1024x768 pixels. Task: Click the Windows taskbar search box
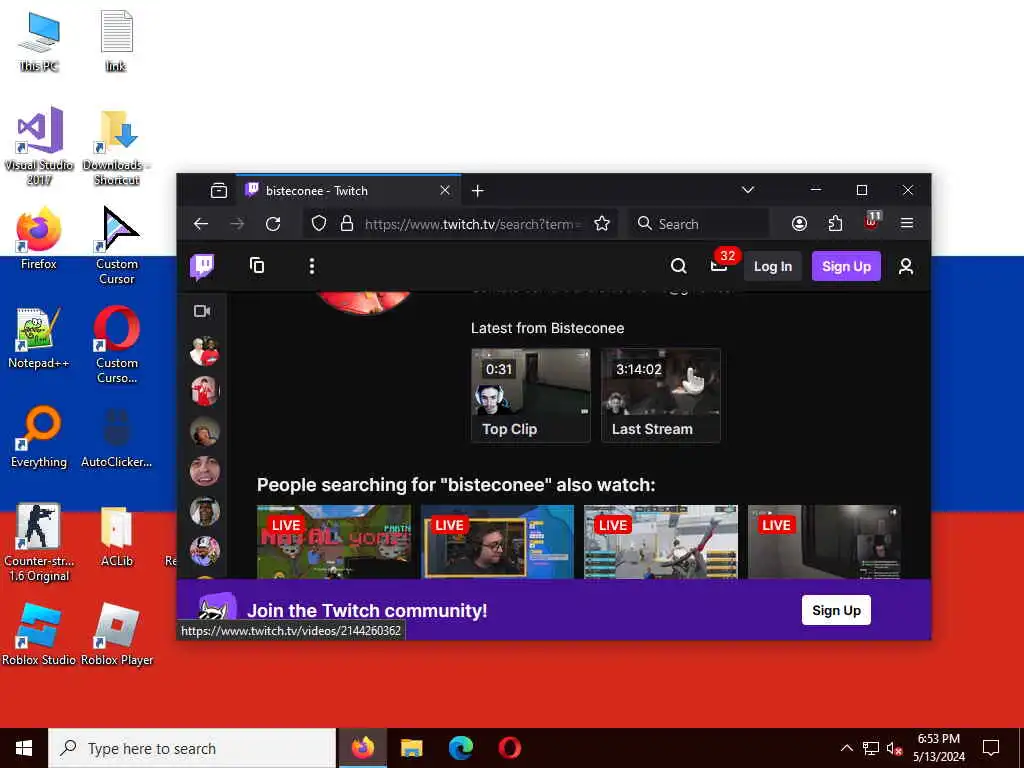click(192, 748)
